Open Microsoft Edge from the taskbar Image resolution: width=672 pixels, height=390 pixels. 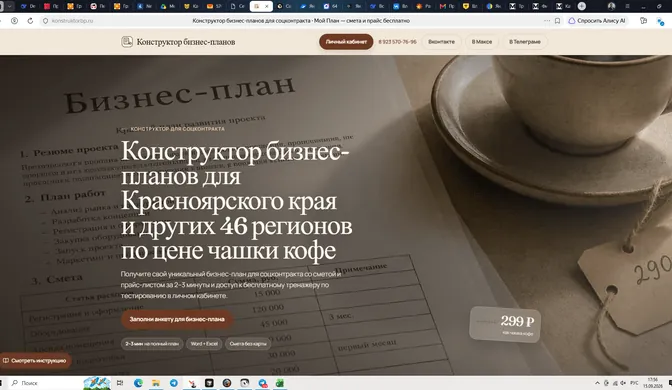coord(138,383)
